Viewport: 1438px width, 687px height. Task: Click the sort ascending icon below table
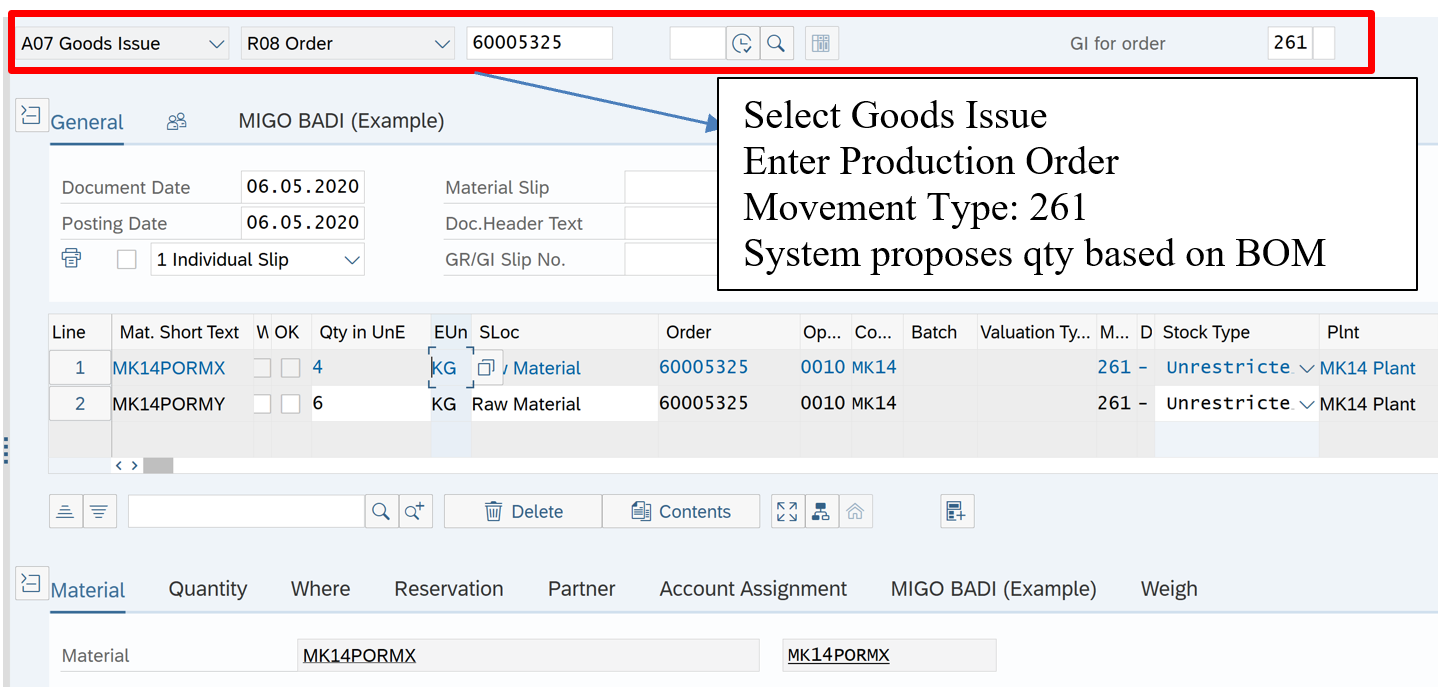[65, 511]
